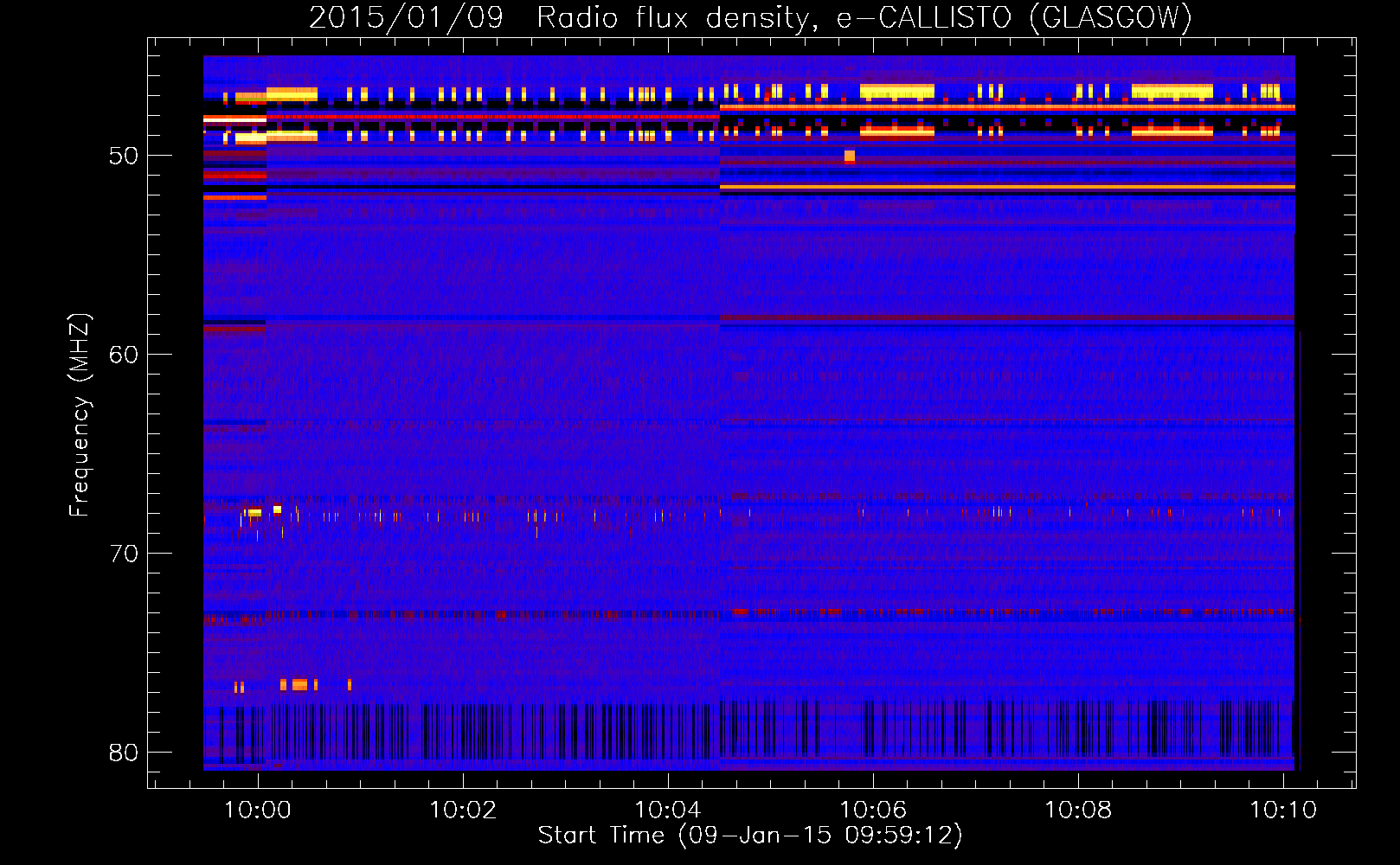Click the 10:00 time tick label
Screen dimensions: 1400x865
258,811
